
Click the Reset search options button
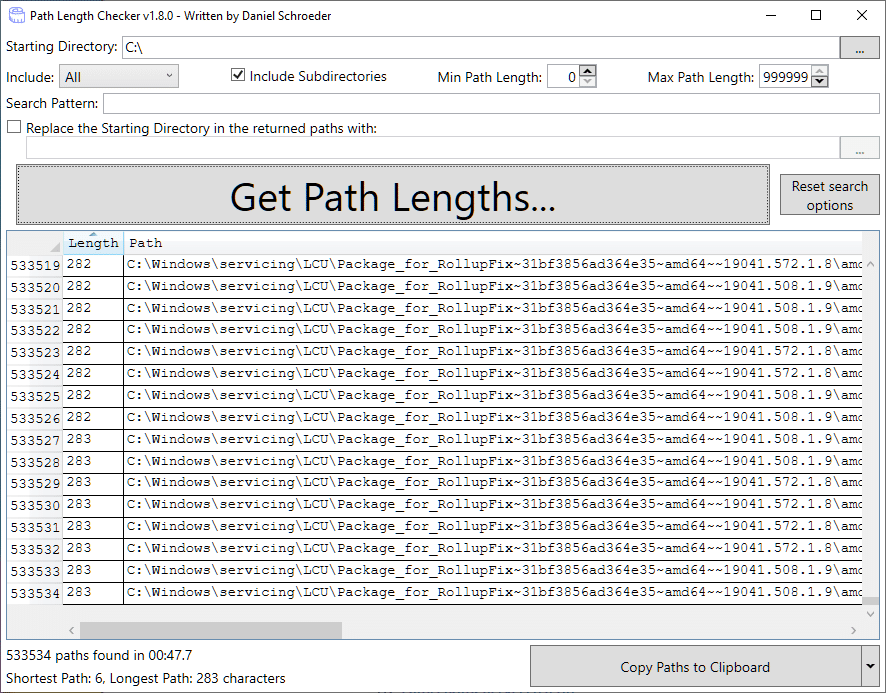pos(829,195)
